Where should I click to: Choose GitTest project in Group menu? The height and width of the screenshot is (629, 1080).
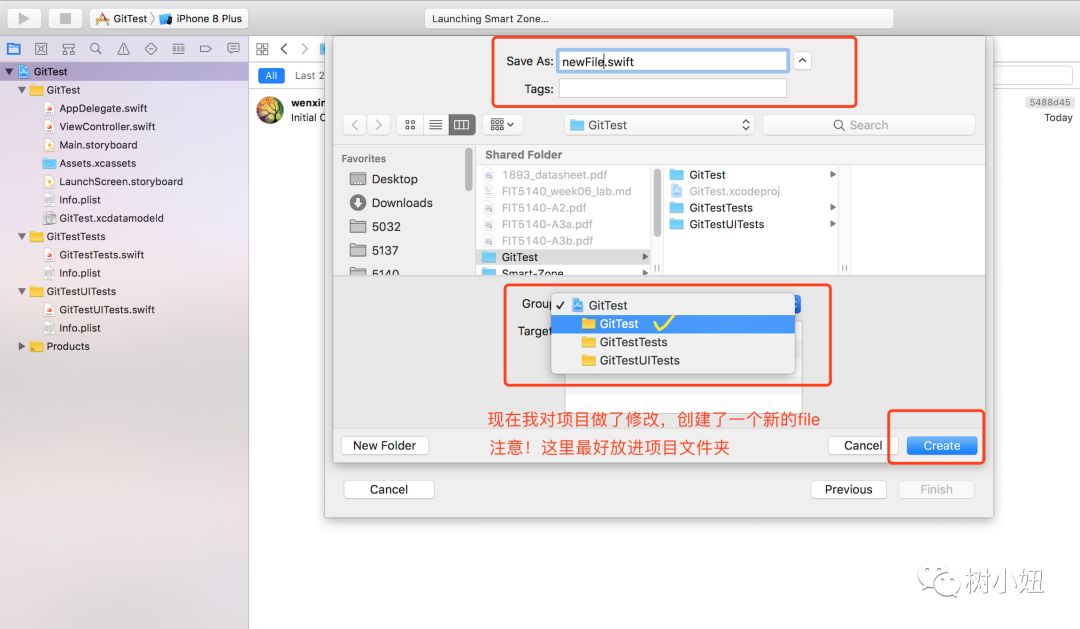point(673,305)
